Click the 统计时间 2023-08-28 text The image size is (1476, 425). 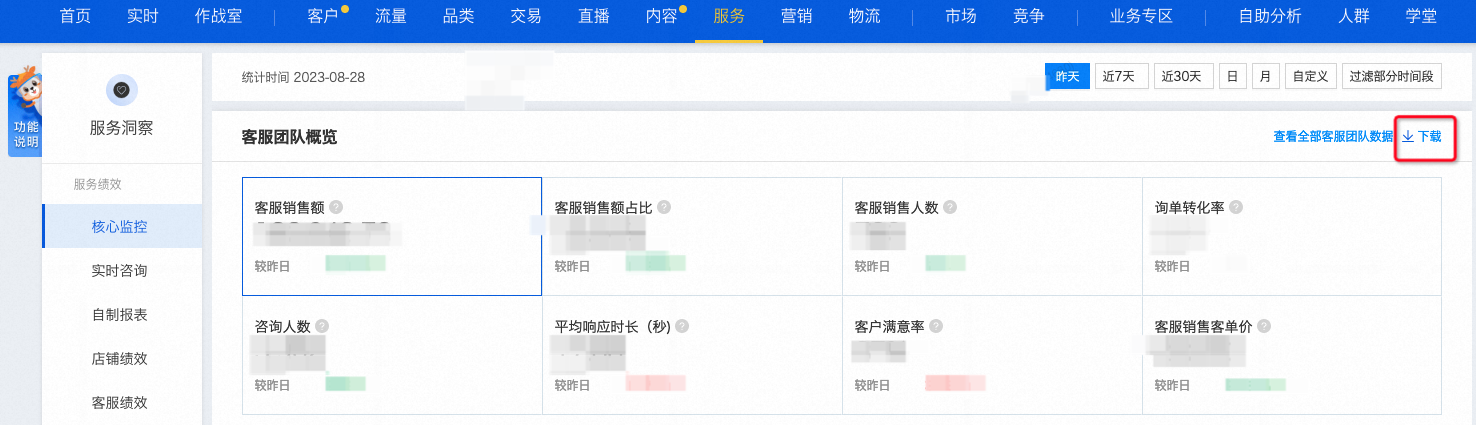(304, 77)
